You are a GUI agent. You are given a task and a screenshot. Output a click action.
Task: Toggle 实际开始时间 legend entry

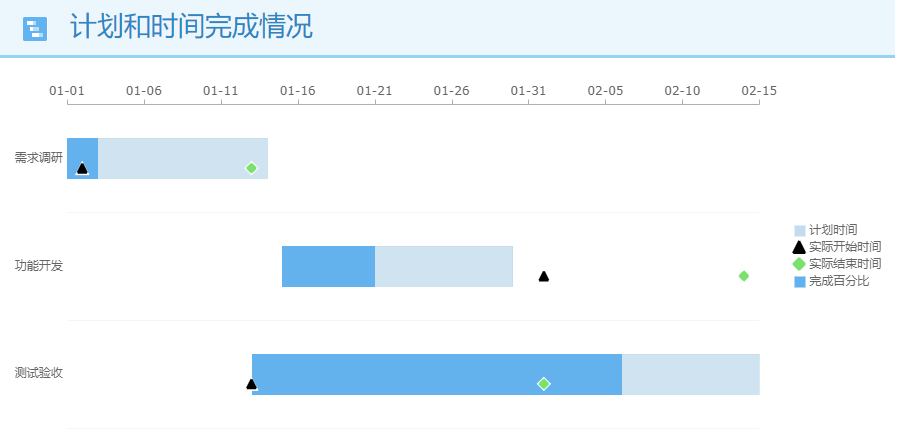pyautogui.click(x=837, y=247)
